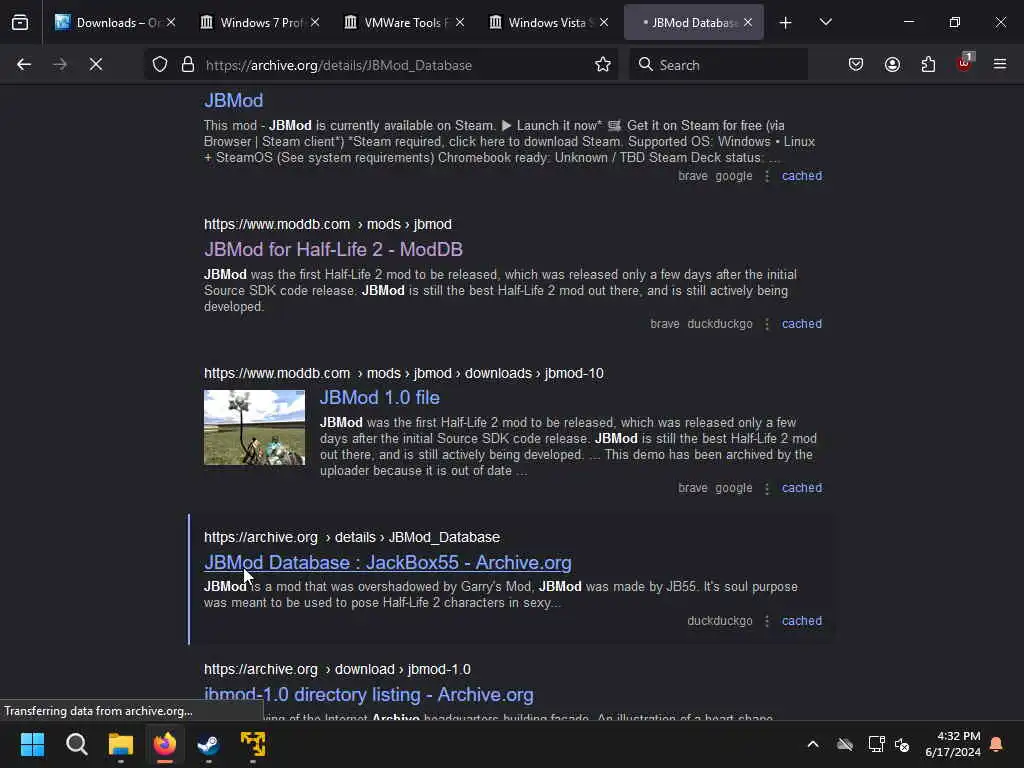Open Firefox account menu

(x=892, y=65)
